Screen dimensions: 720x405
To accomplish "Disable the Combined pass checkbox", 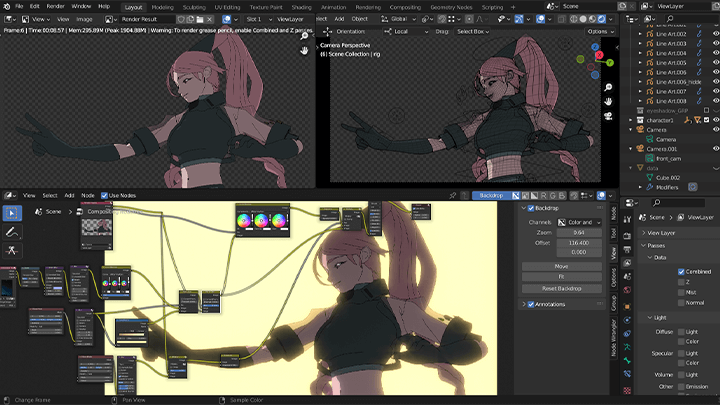I will [x=681, y=272].
